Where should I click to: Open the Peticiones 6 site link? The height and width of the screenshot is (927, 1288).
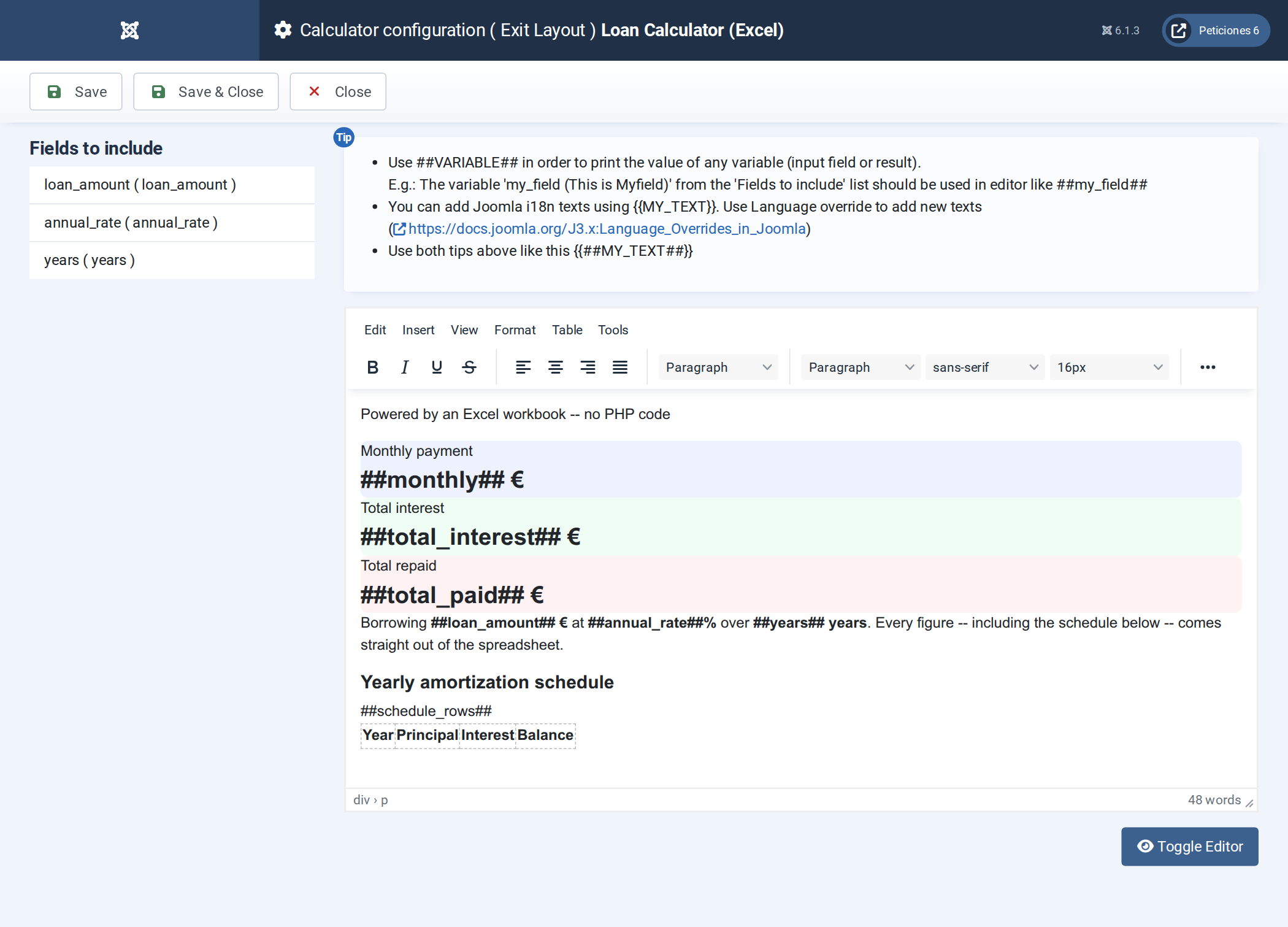coord(1216,30)
